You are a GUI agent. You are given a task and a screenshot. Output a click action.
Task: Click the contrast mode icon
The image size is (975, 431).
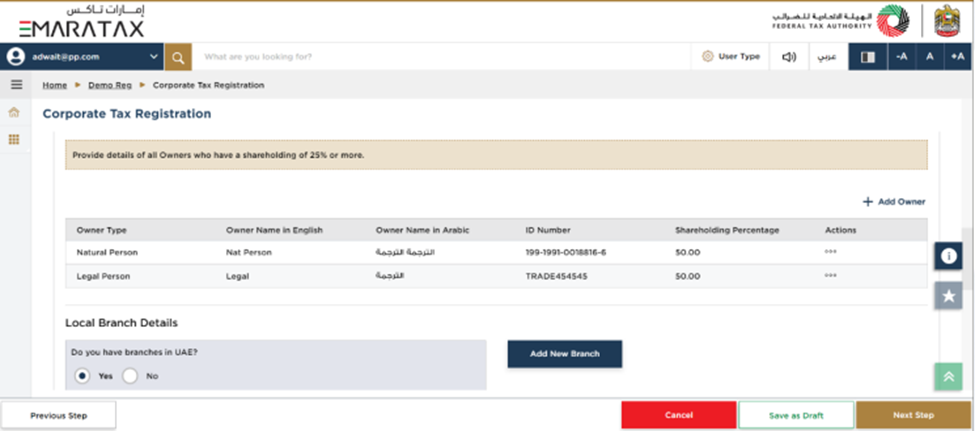pos(867,57)
